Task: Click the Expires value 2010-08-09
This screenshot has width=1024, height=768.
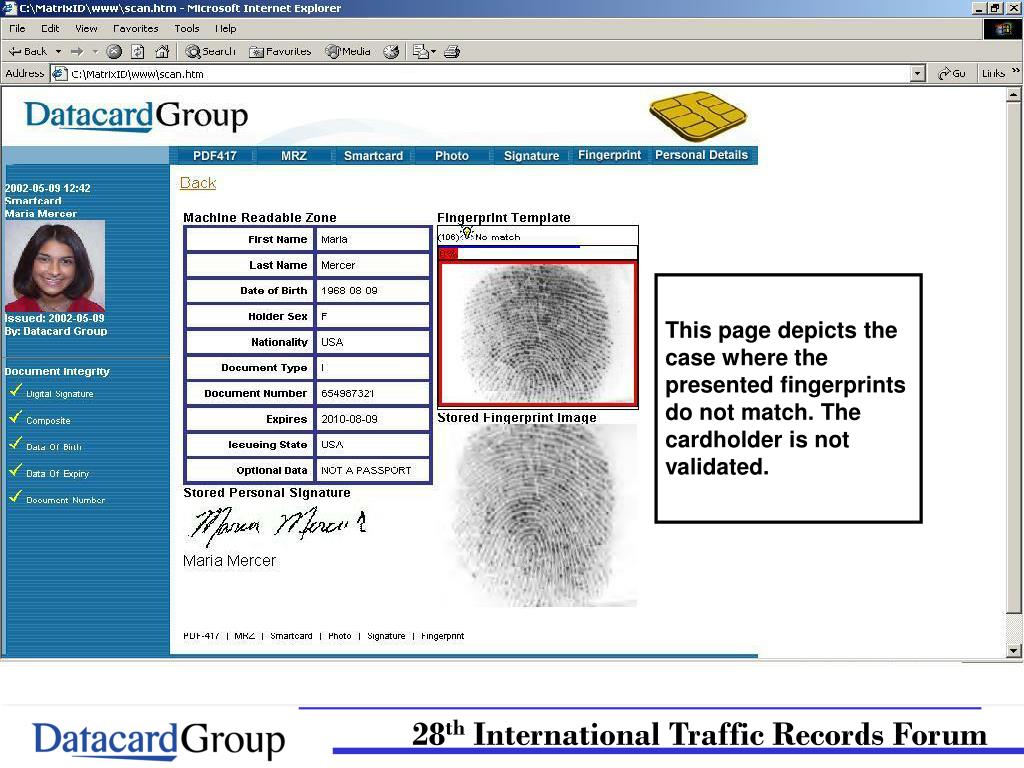Action: click(x=349, y=419)
